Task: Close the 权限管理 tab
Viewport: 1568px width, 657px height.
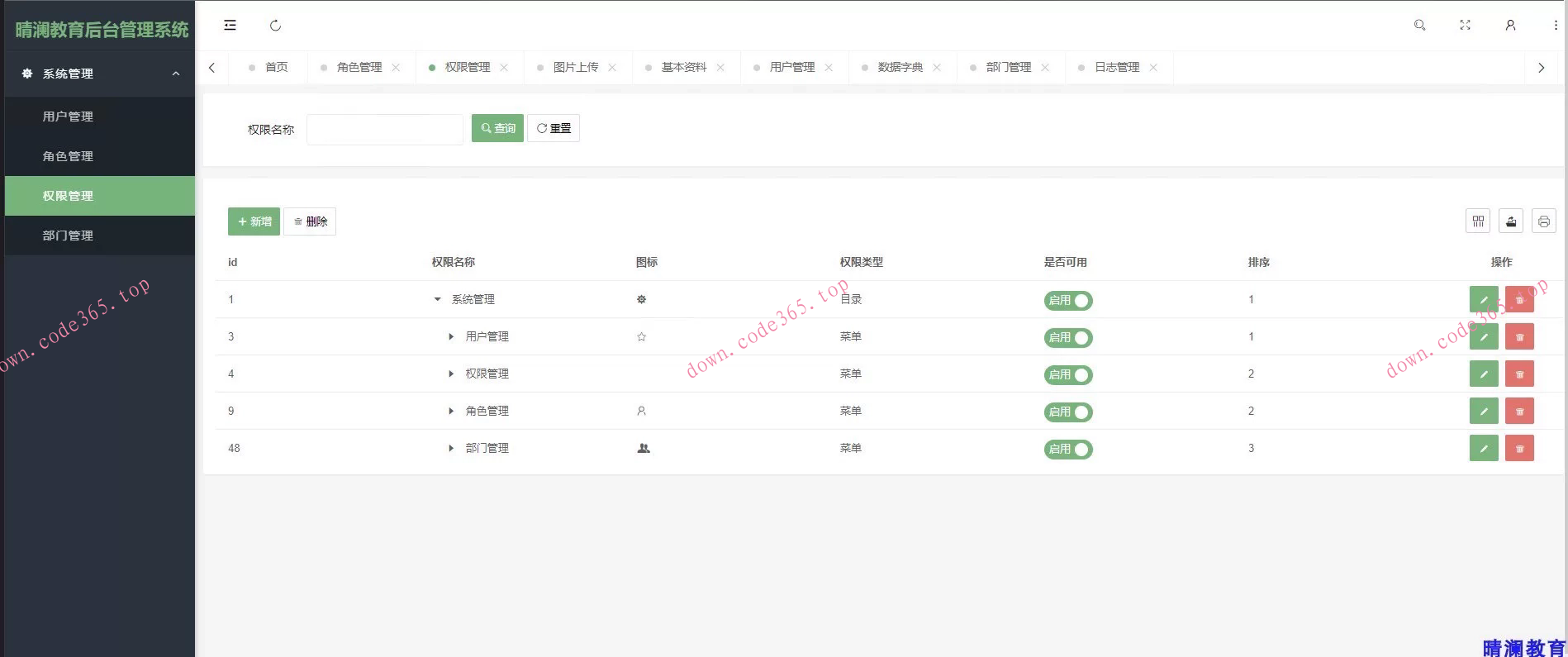Action: [x=504, y=68]
